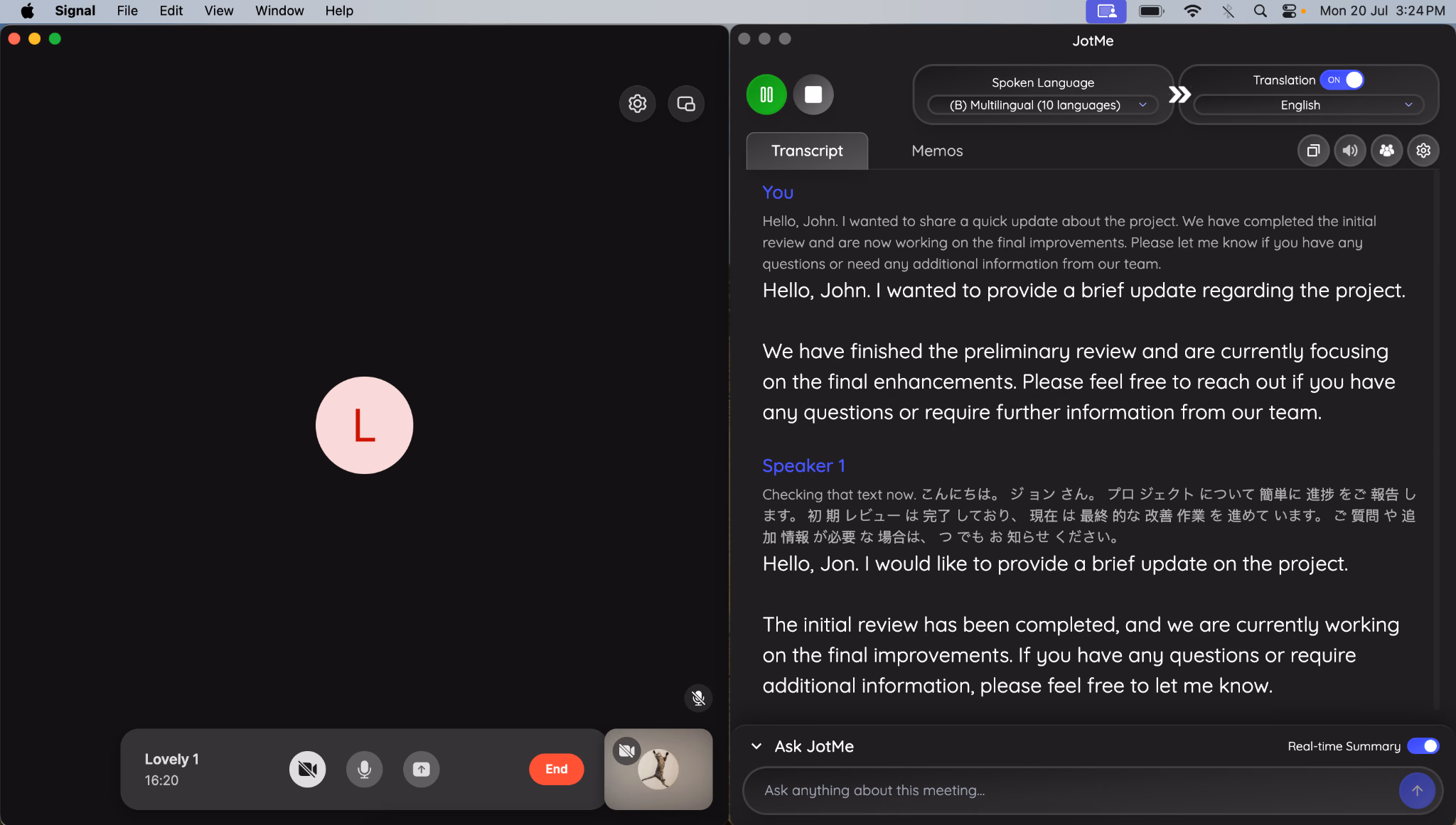Click the You speaker label
Image resolution: width=1456 pixels, height=825 pixels.
(x=778, y=193)
